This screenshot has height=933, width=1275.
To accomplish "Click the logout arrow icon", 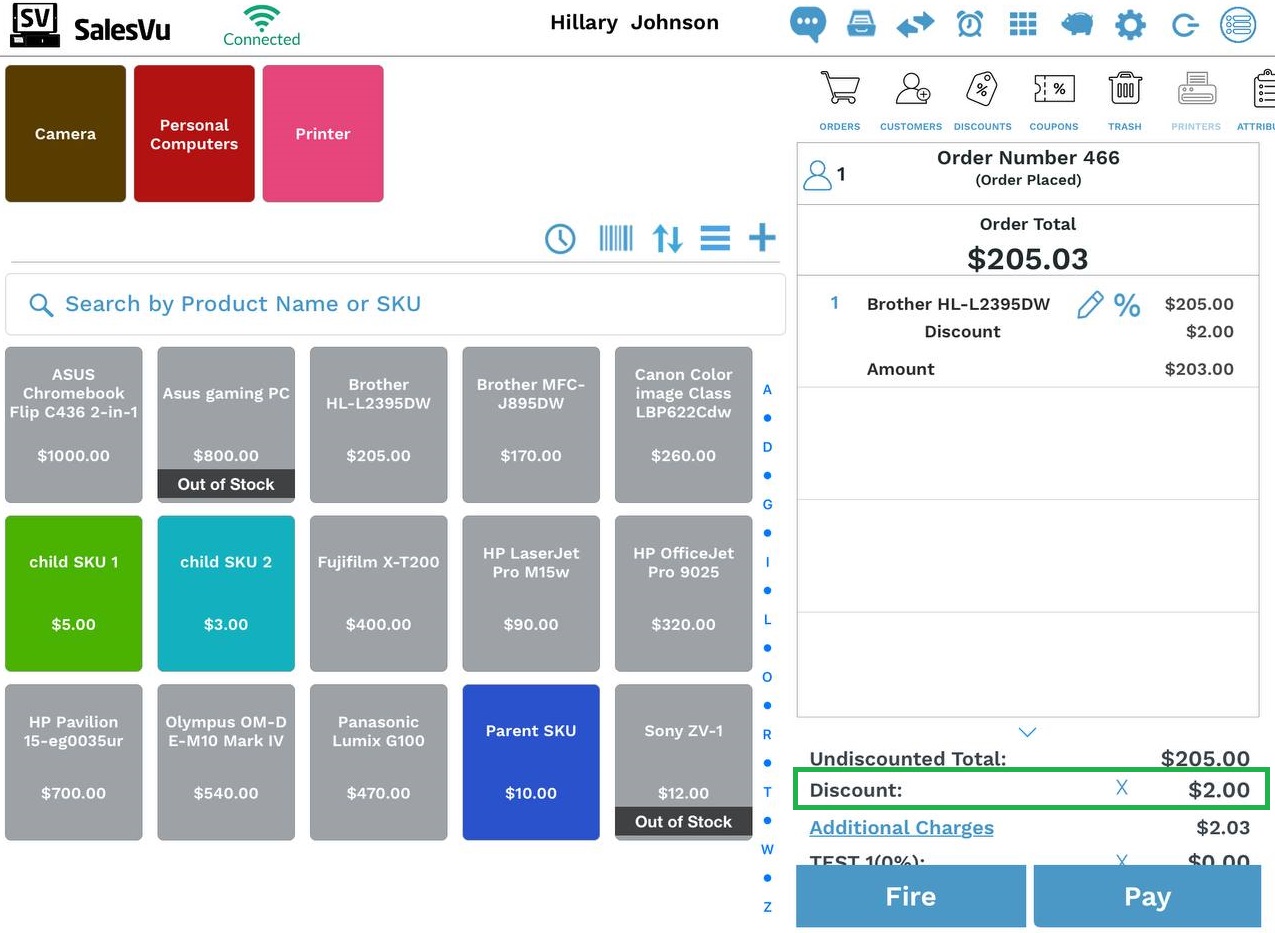I will (x=1185, y=24).
